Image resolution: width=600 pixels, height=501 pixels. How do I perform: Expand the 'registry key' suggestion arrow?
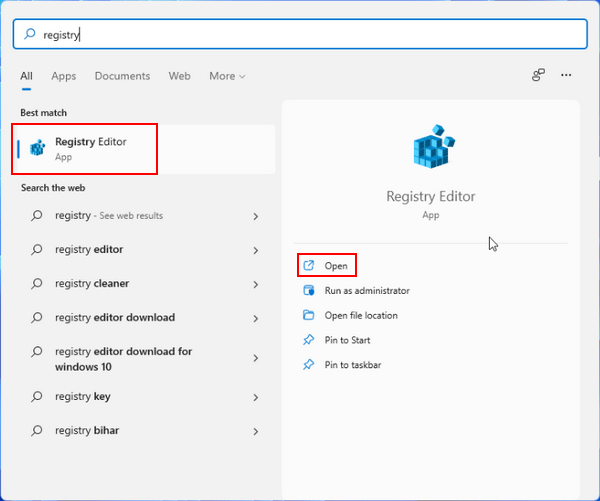(x=256, y=397)
